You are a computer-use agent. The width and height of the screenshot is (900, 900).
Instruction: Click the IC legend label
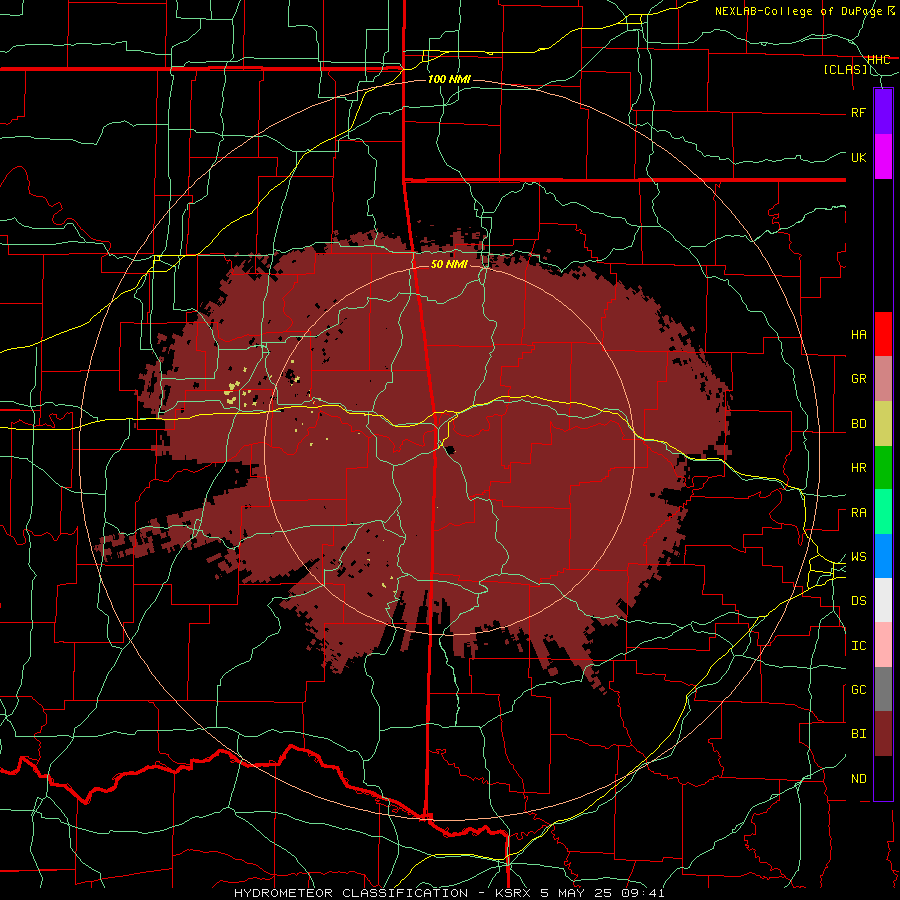[858, 646]
